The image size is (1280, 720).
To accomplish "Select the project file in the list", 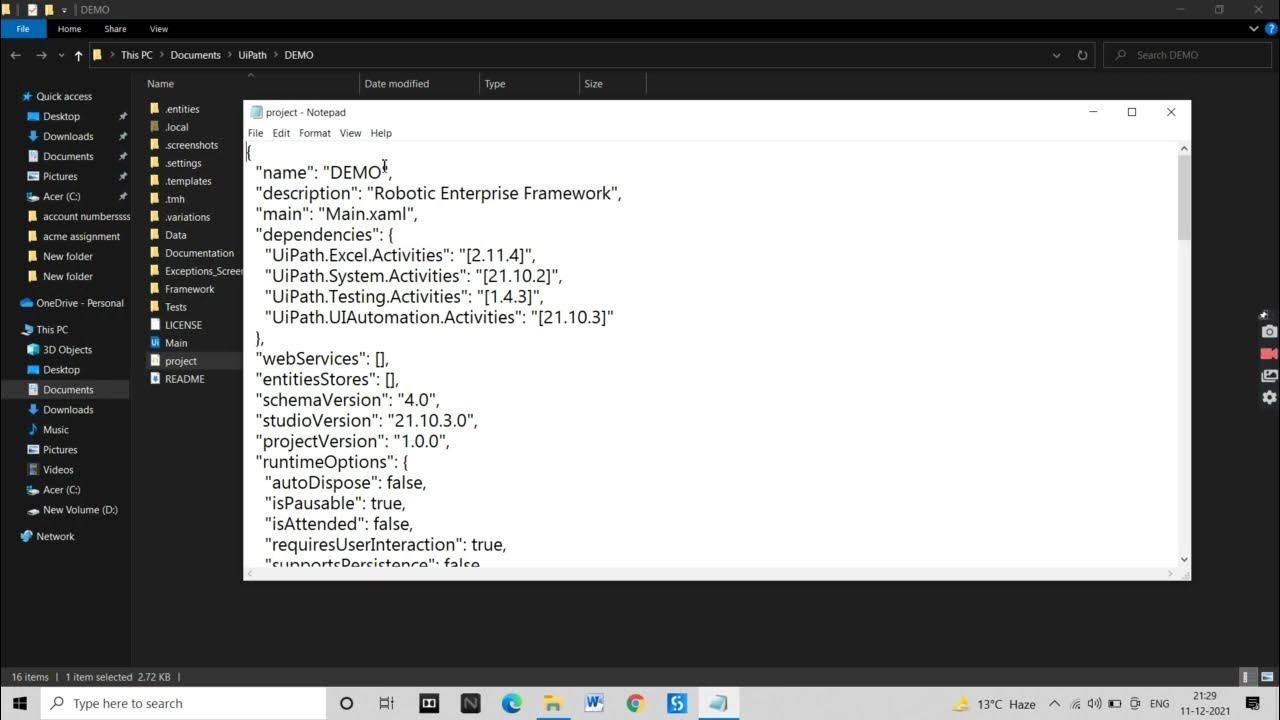I will click(x=181, y=361).
